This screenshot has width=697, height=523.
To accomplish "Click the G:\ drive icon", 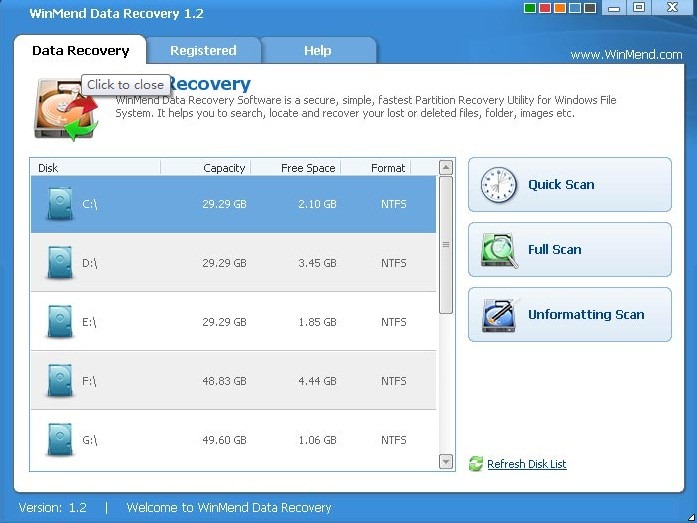I will point(60,440).
